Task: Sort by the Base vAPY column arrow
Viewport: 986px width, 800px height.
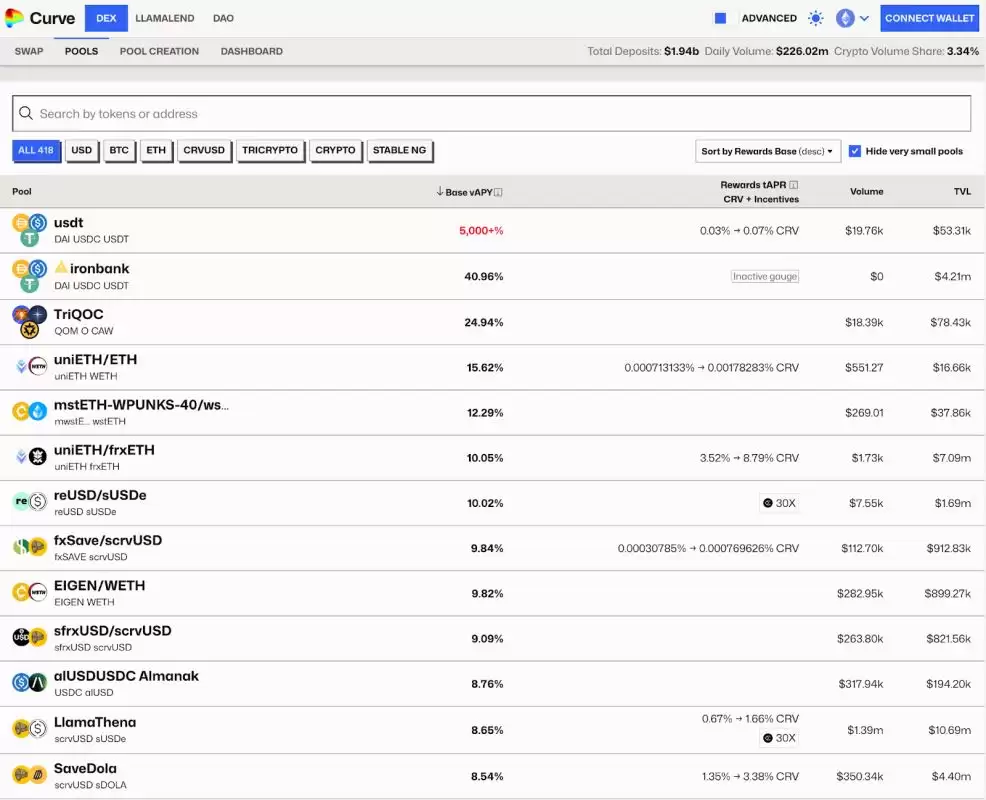Action: click(x=440, y=192)
